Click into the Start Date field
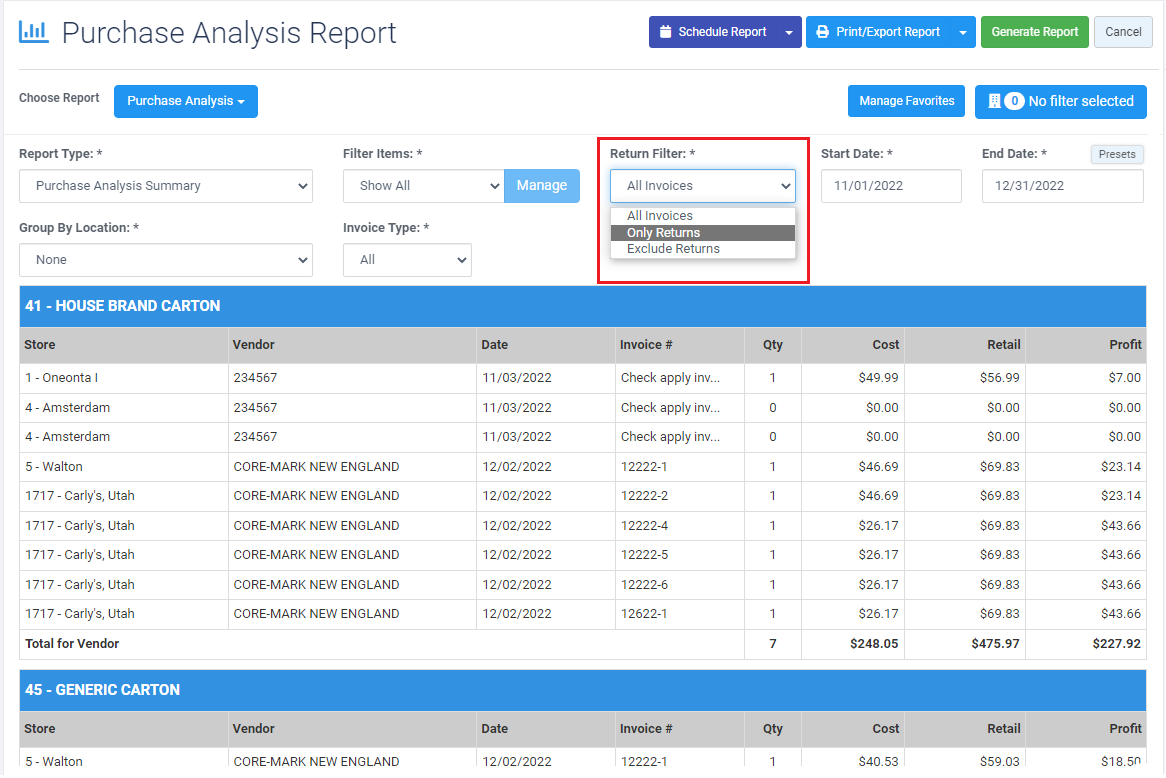The image size is (1166, 778). (891, 186)
